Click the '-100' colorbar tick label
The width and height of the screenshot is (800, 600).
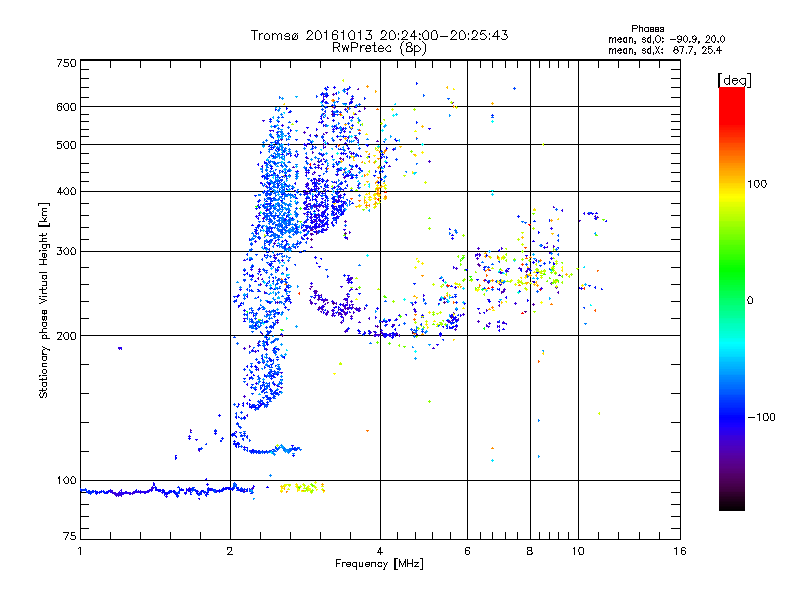tap(761, 417)
